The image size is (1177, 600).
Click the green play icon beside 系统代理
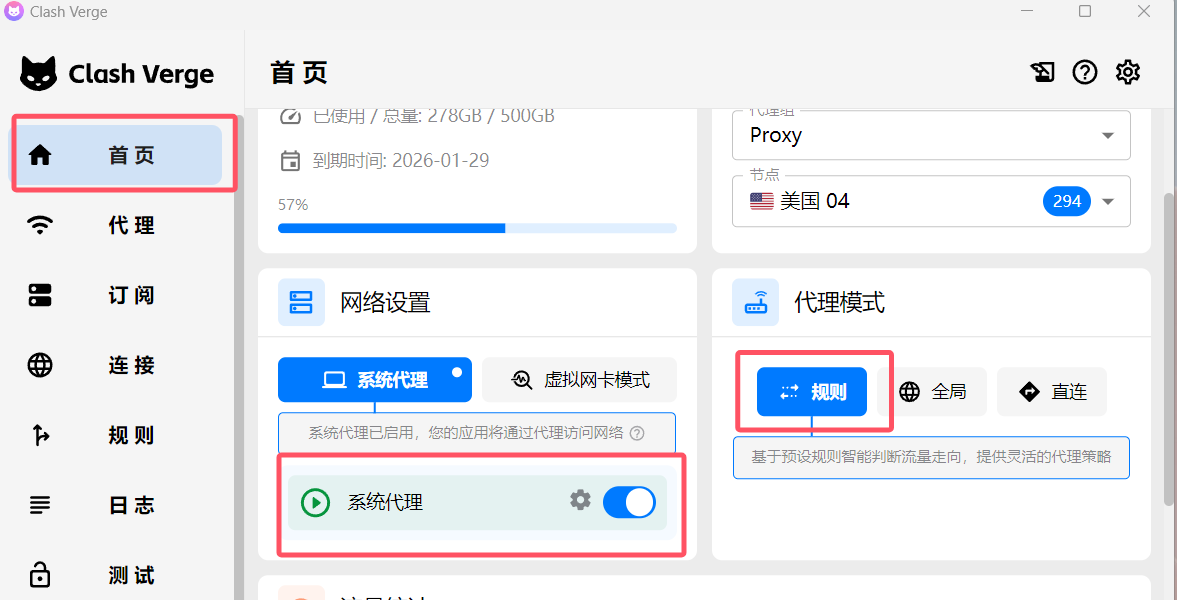(315, 502)
